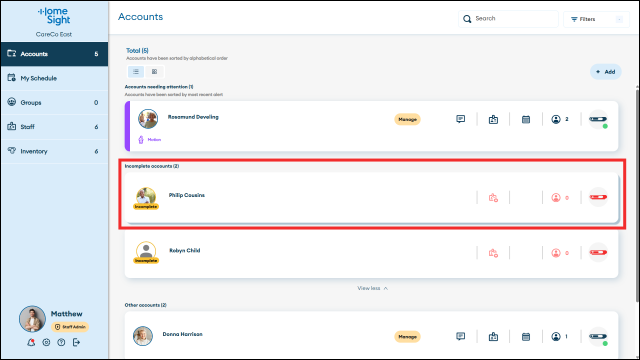The width and height of the screenshot is (640, 360).
Task: Switch to grid view
Action: (x=154, y=72)
